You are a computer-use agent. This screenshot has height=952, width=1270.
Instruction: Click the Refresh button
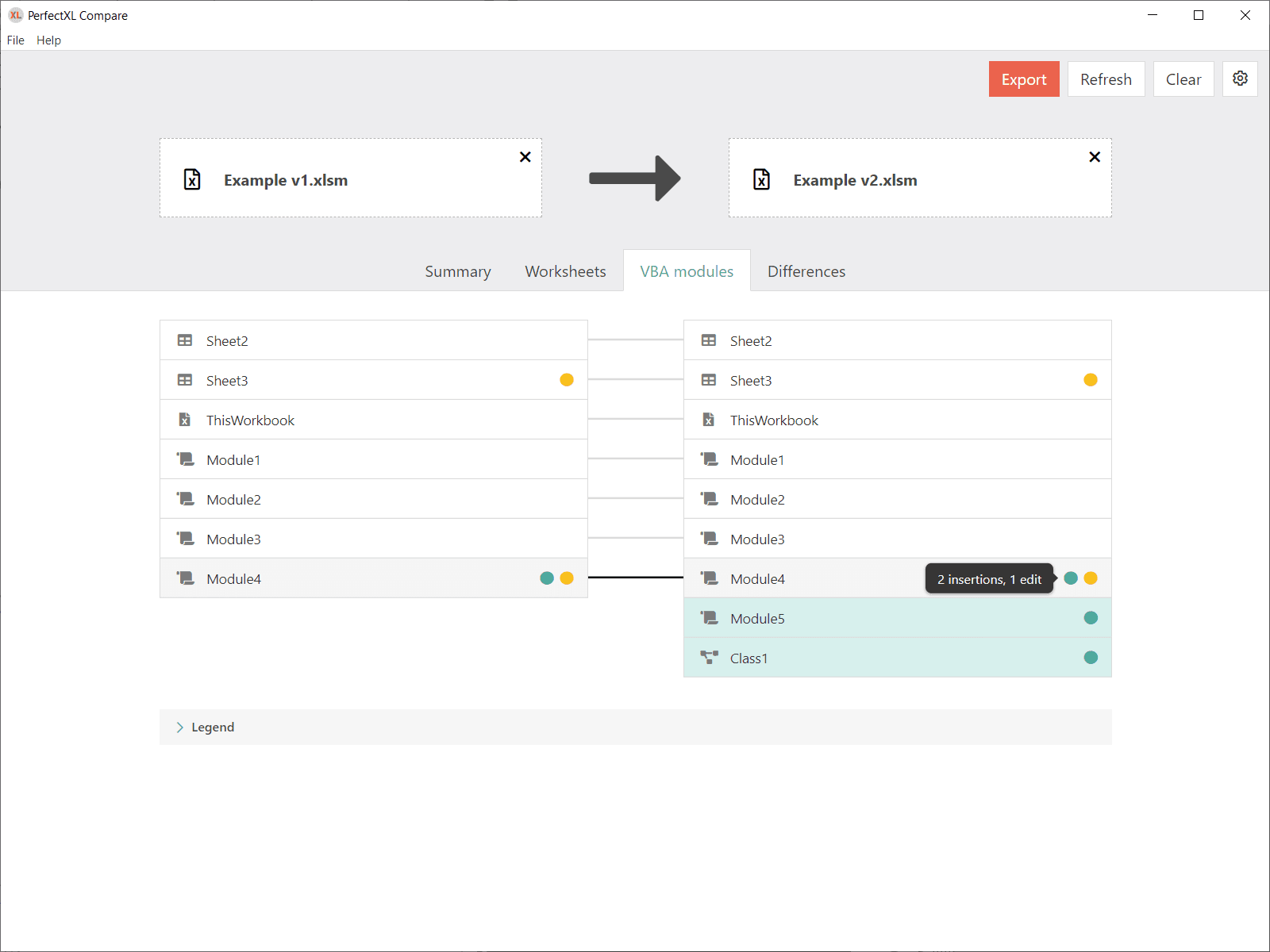tap(1106, 79)
